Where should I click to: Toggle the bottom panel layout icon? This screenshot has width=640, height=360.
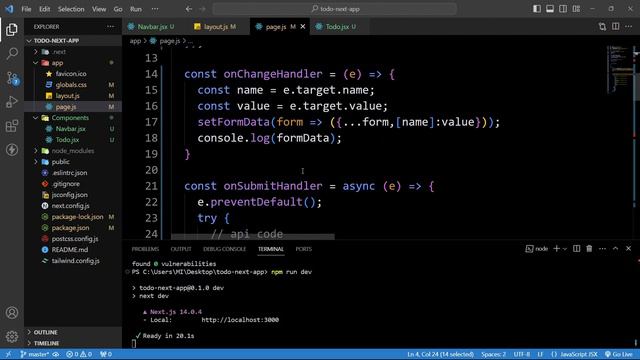[x=550, y=9]
